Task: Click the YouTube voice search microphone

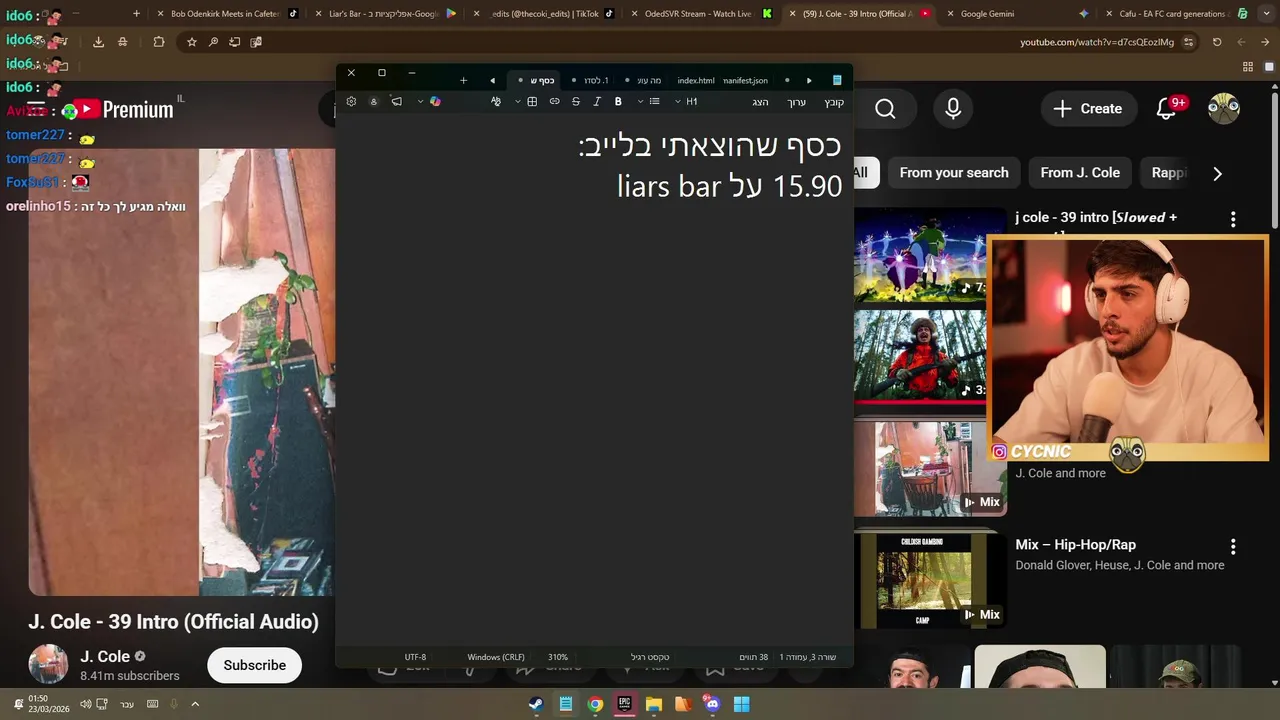Action: point(953,109)
